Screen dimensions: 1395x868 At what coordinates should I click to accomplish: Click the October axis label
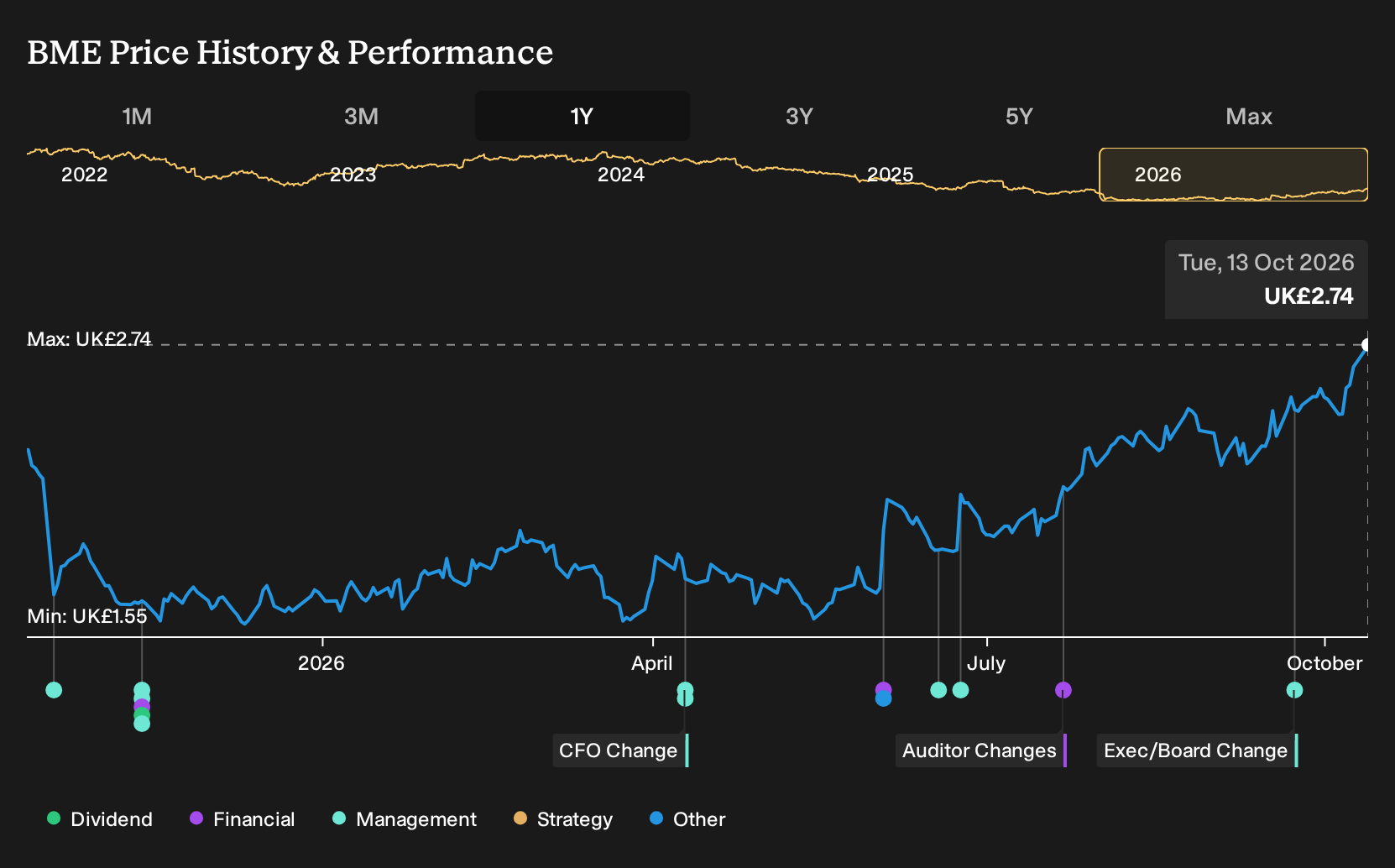[1324, 663]
